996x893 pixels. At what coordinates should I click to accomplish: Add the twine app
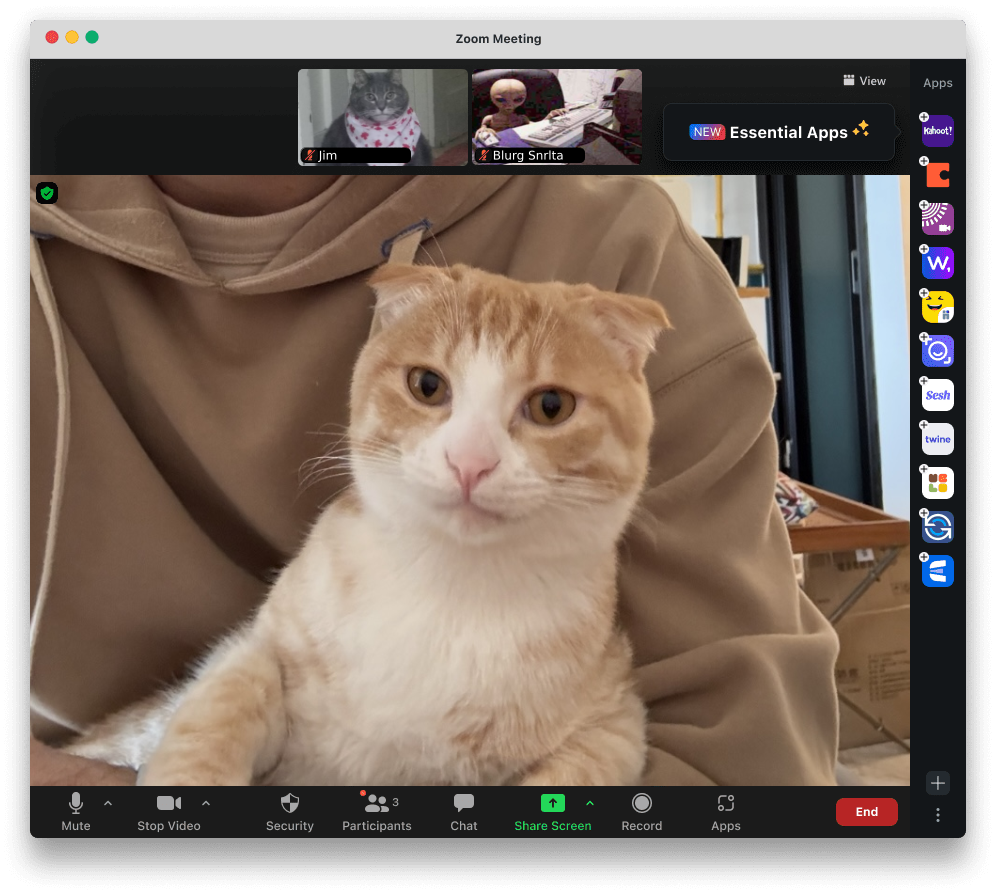click(x=937, y=439)
